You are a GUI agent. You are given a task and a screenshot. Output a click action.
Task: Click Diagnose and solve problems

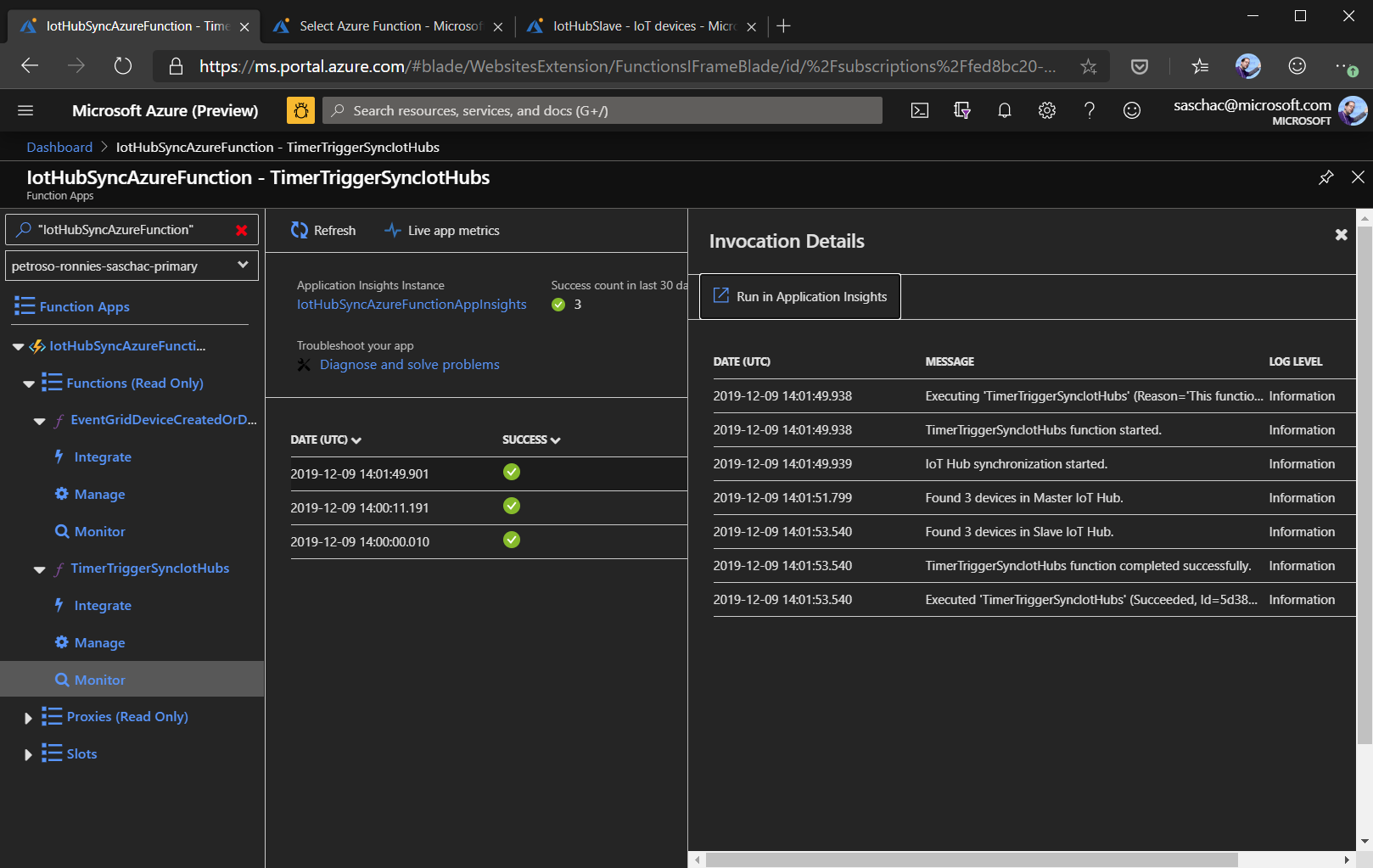coord(409,365)
